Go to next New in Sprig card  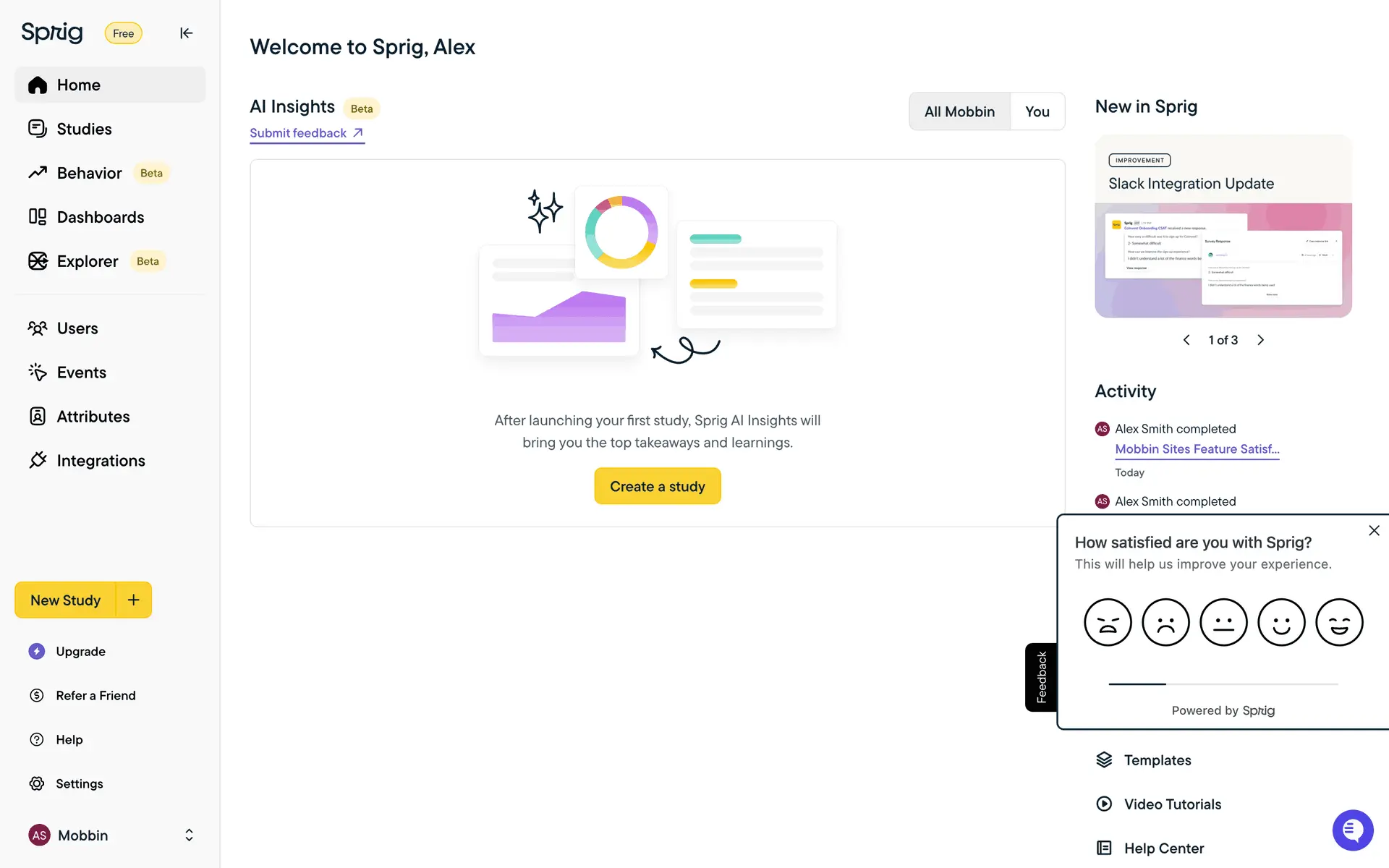tap(1260, 340)
